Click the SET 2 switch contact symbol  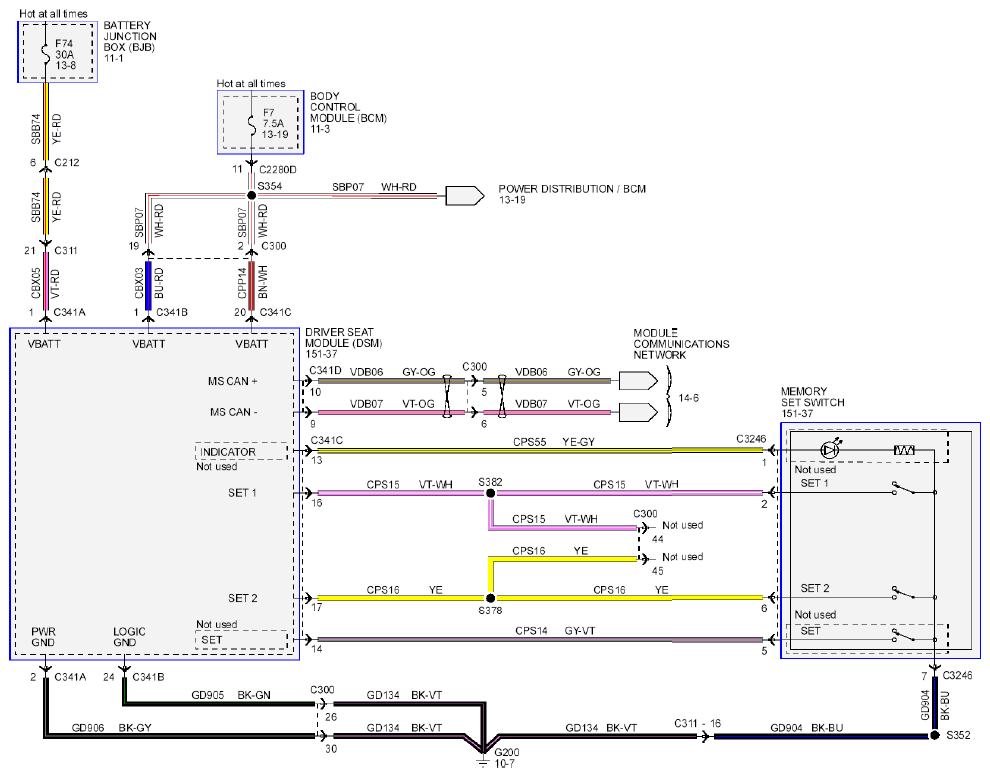click(905, 593)
